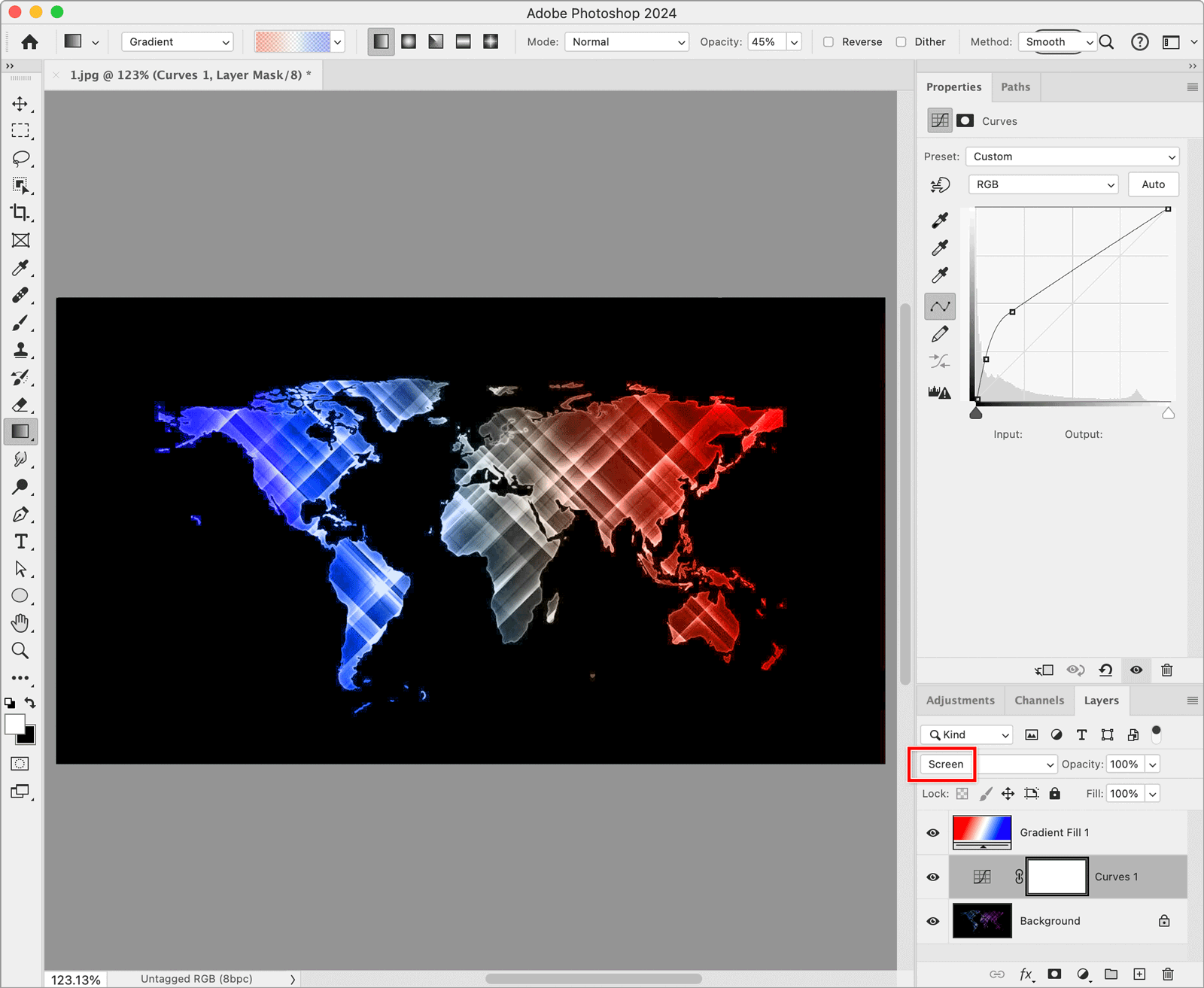Delete the current adjustment layer

[x=1167, y=670]
